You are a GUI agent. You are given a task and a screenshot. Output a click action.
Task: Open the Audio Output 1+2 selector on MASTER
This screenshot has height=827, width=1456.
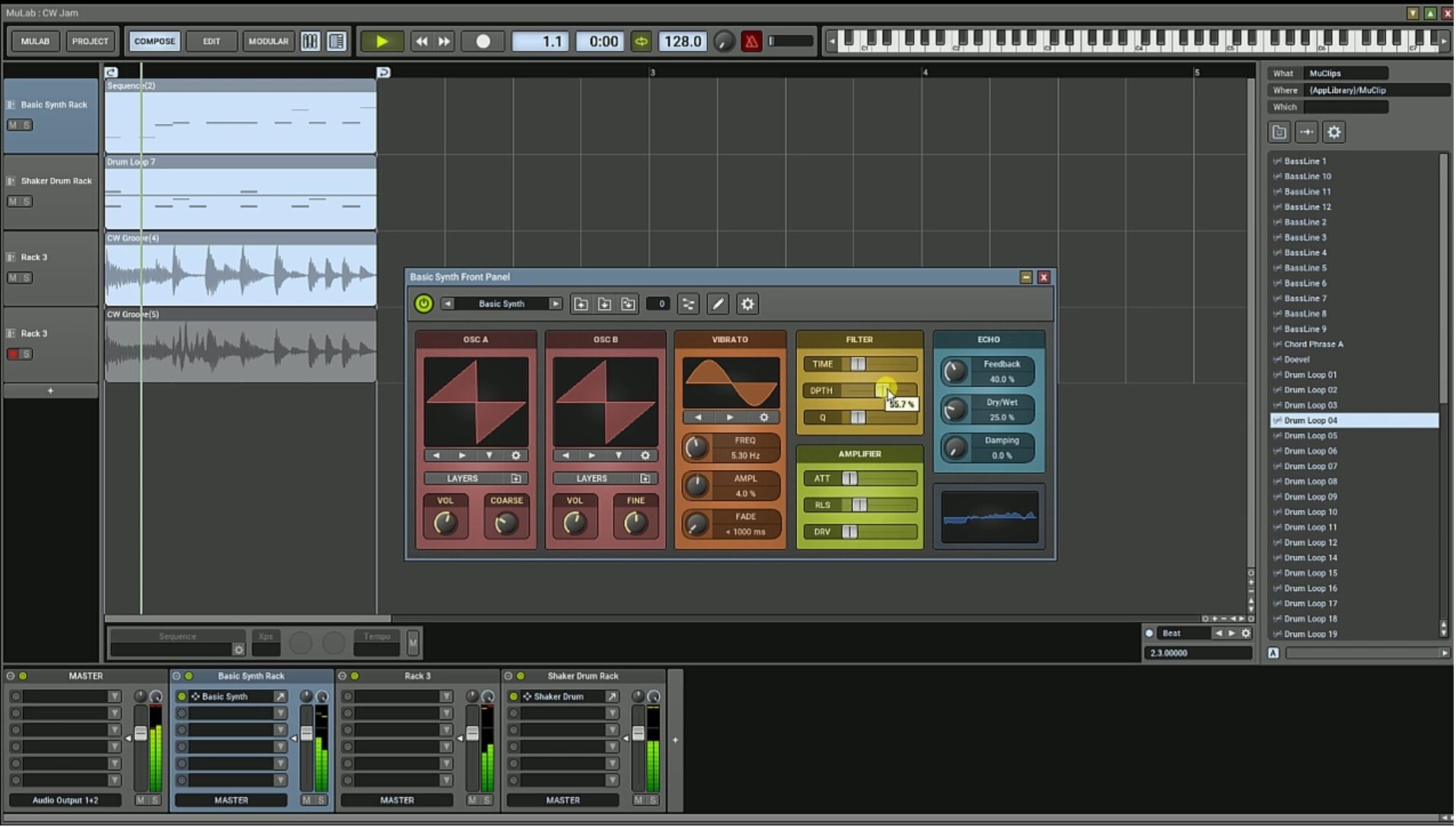pos(65,800)
